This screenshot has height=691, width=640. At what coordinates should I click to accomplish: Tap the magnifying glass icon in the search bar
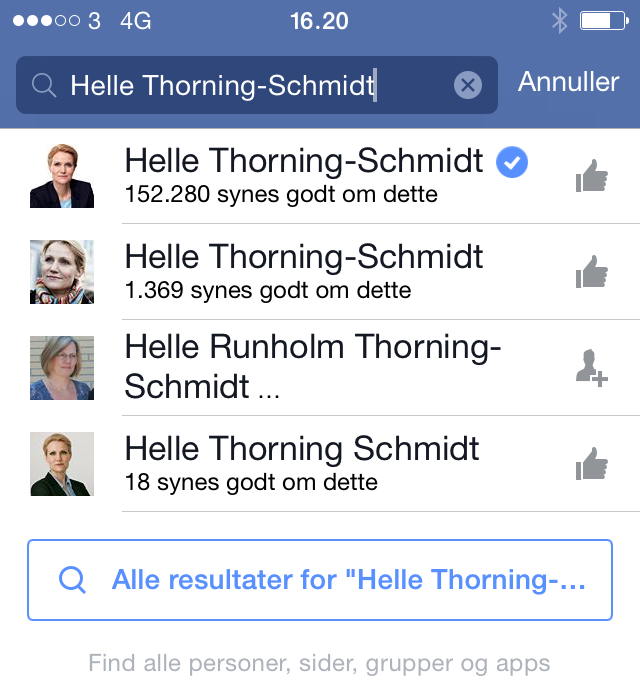tap(44, 85)
